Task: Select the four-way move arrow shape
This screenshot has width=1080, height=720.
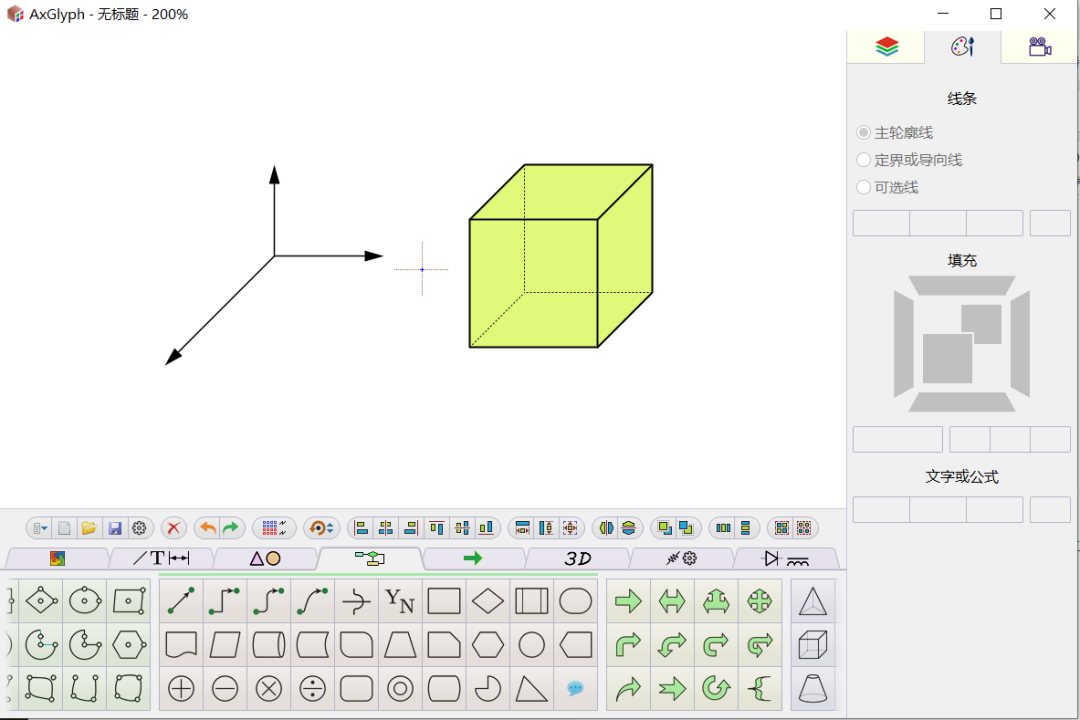Action: tap(759, 600)
